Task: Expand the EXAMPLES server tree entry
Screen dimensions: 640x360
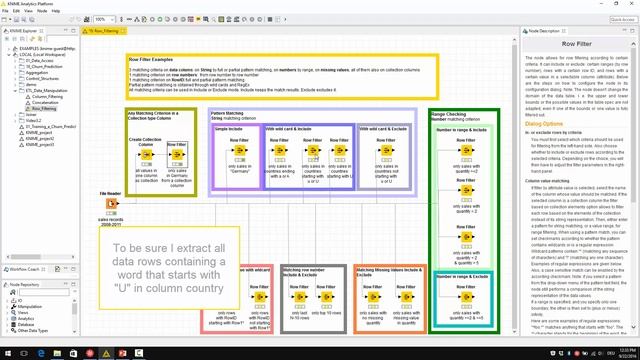Action: [x=9, y=49]
